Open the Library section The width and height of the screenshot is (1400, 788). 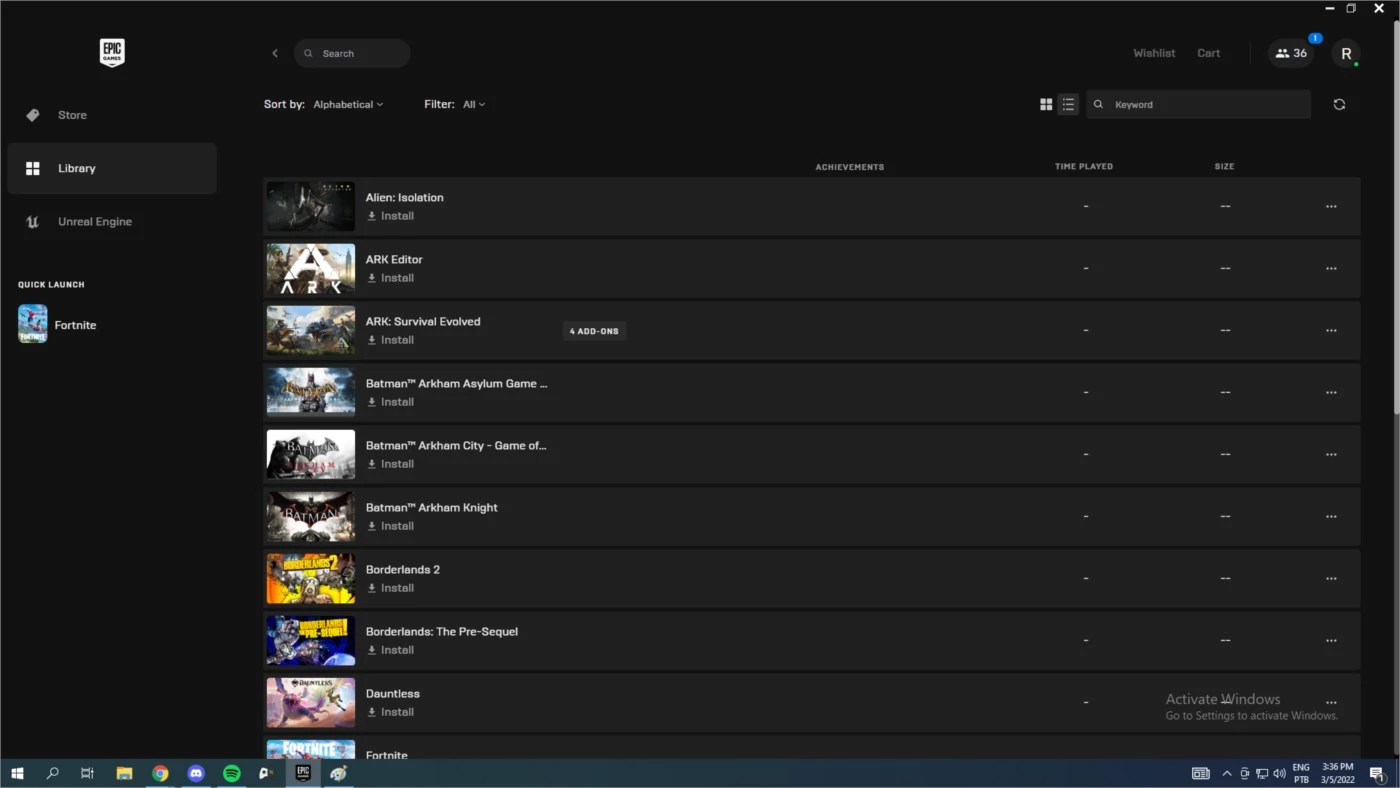pos(111,168)
